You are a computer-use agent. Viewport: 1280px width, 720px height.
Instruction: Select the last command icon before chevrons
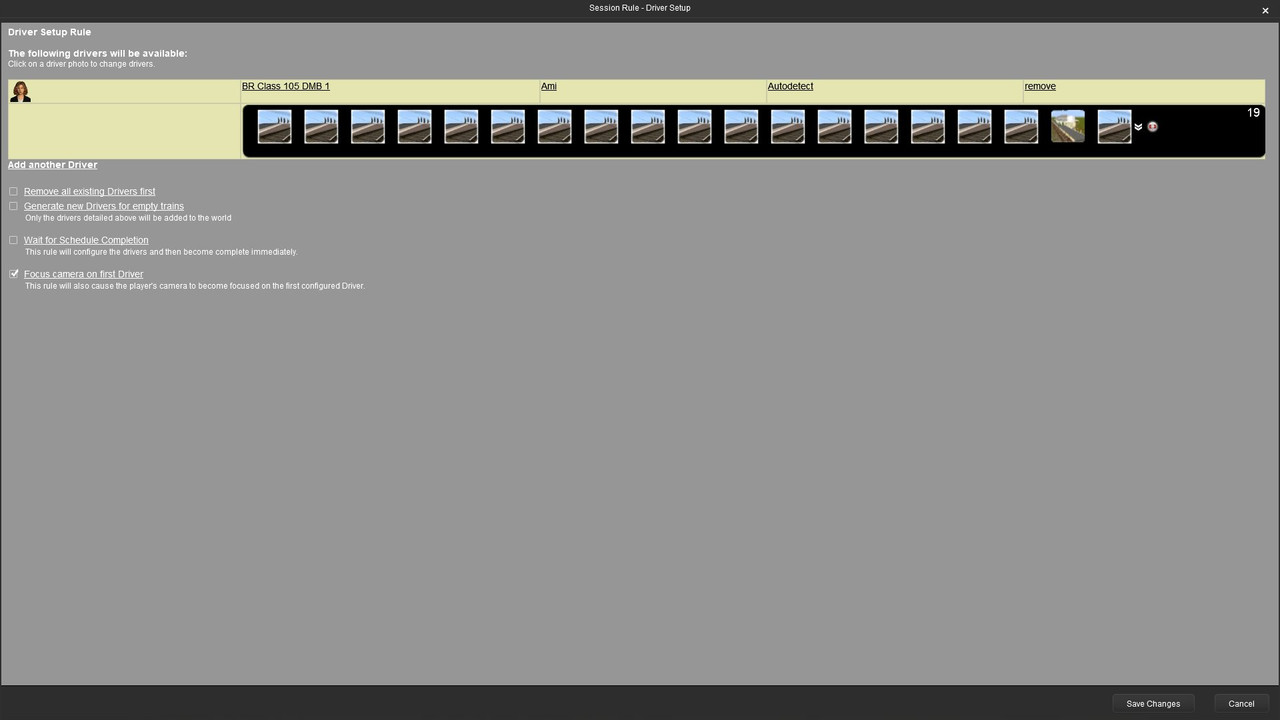click(1115, 127)
